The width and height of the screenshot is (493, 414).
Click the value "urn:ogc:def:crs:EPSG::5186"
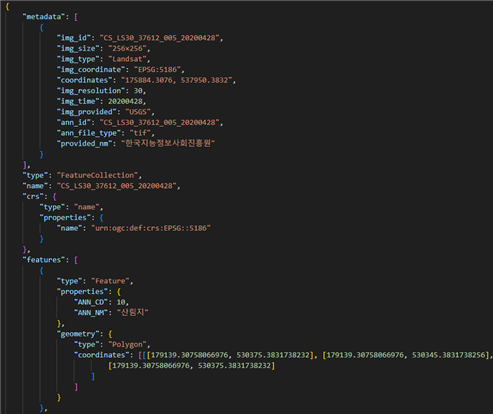pos(151,228)
